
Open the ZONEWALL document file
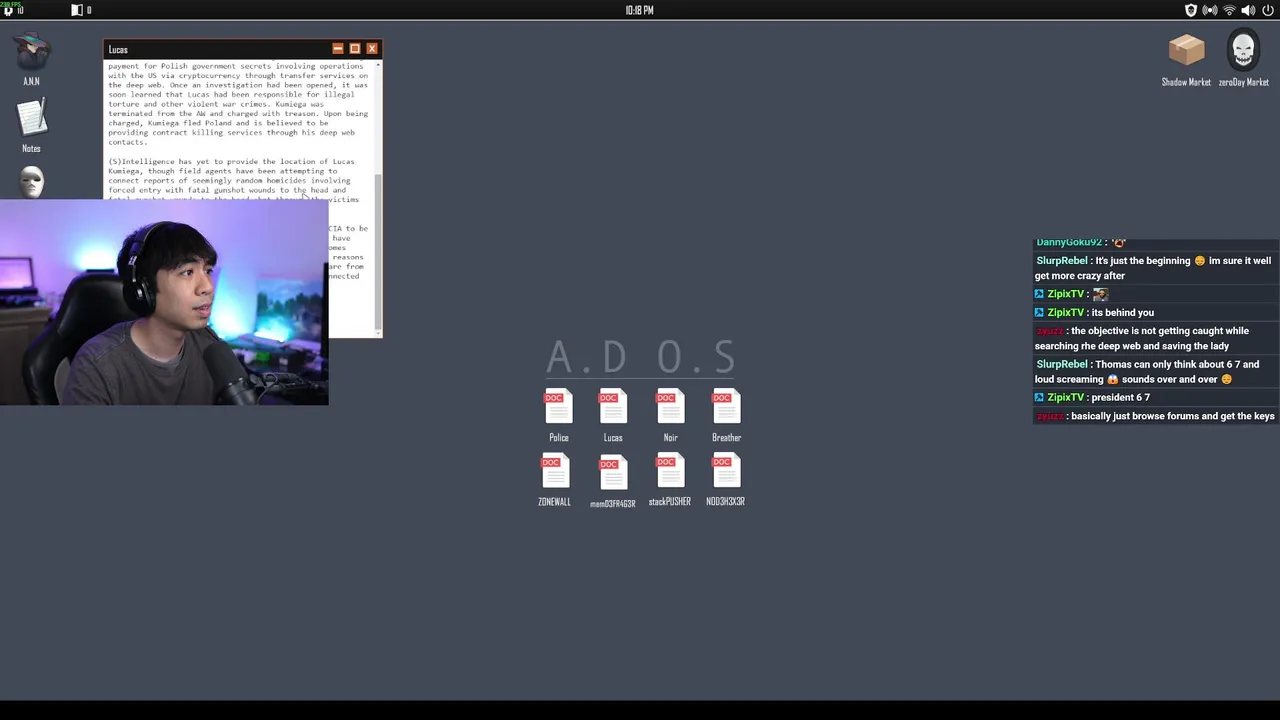[555, 480]
